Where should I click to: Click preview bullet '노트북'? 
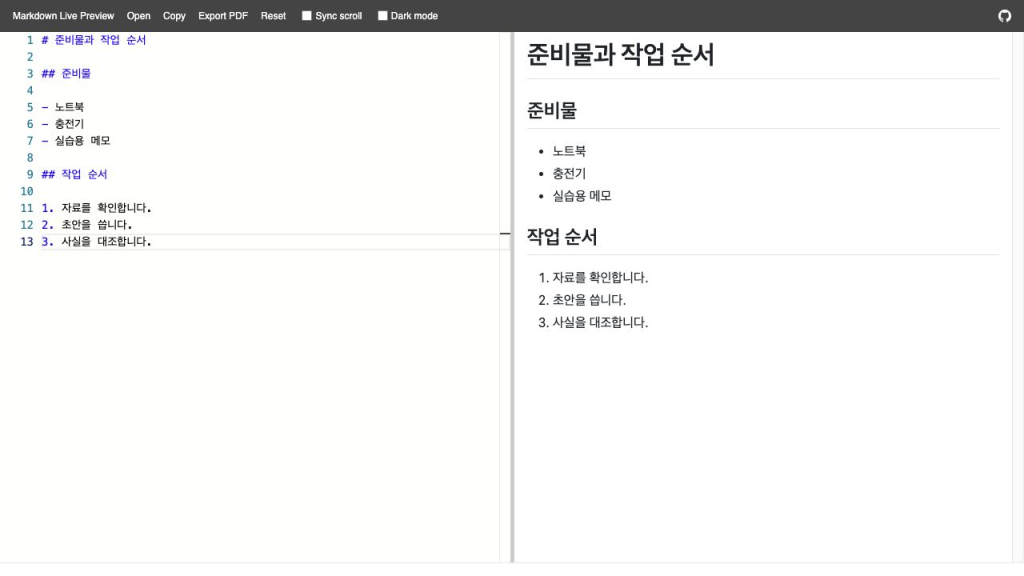(x=569, y=151)
